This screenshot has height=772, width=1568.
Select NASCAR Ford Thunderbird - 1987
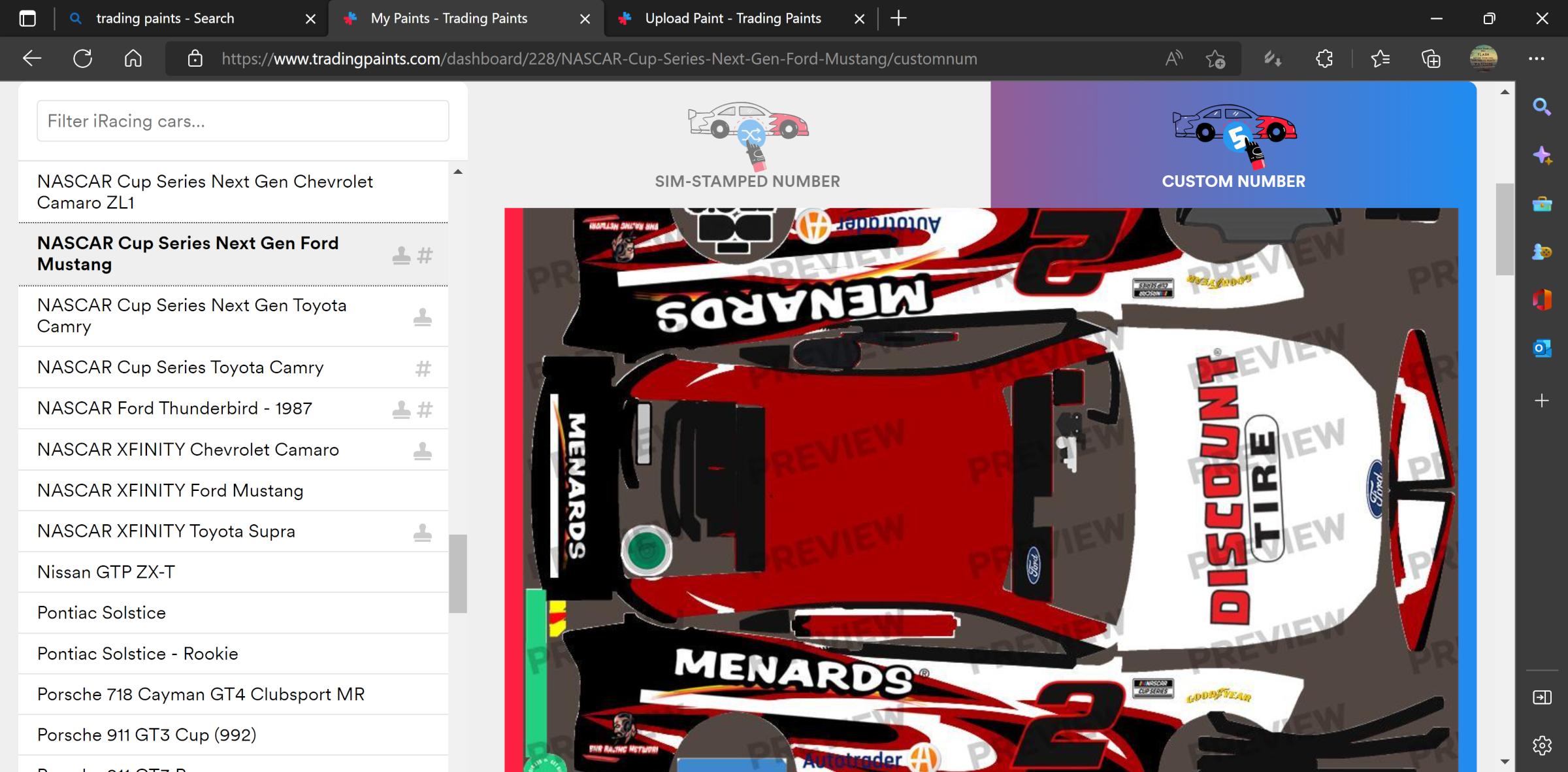(233, 409)
